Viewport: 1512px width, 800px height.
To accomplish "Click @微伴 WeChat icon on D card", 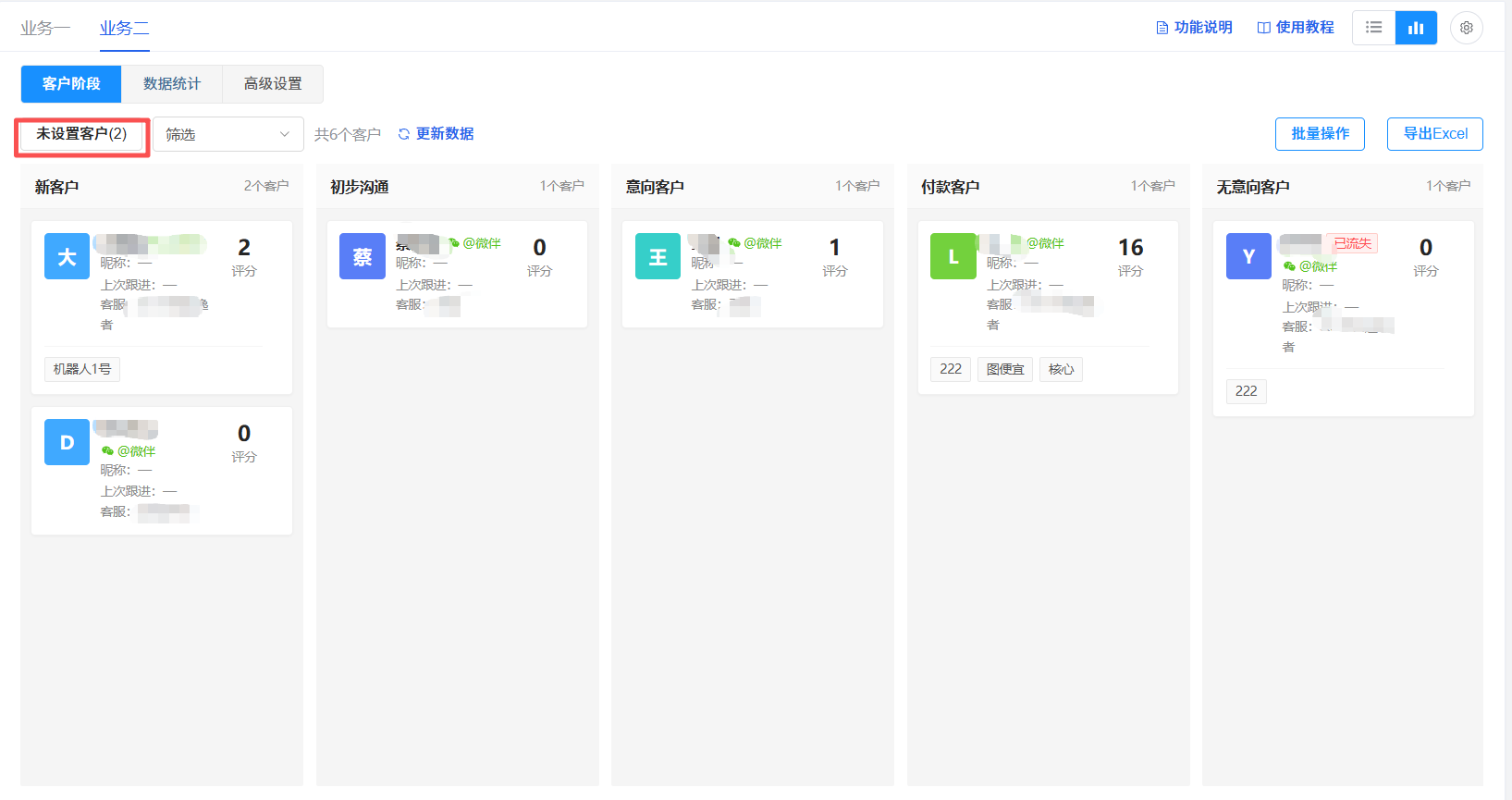I will (x=107, y=451).
